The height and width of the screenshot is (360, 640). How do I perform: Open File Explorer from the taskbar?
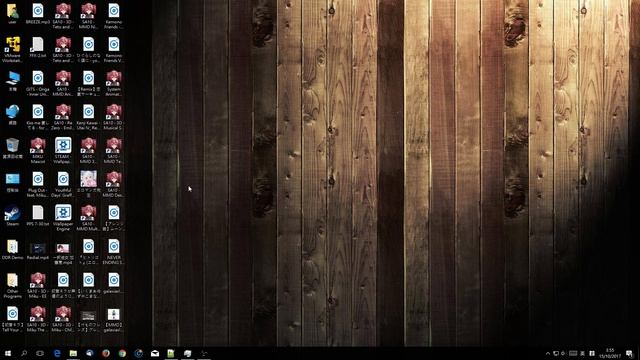coord(73,353)
